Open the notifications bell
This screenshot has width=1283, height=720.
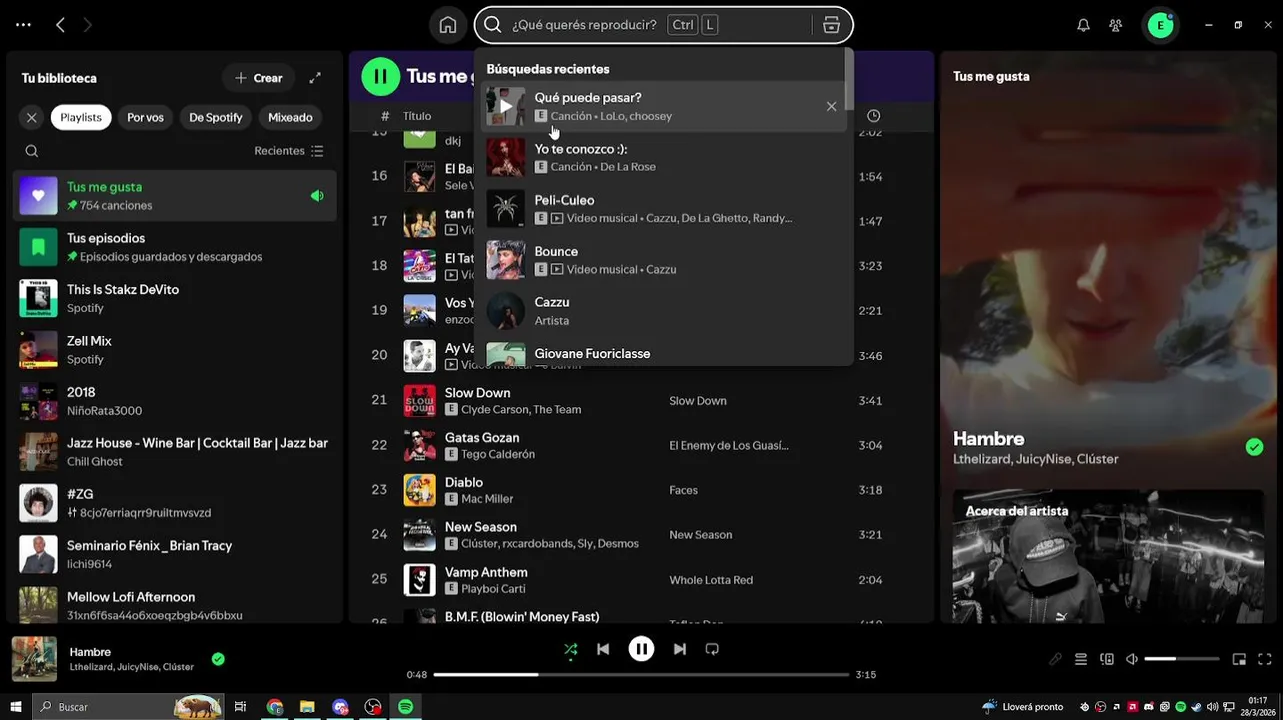1083,25
